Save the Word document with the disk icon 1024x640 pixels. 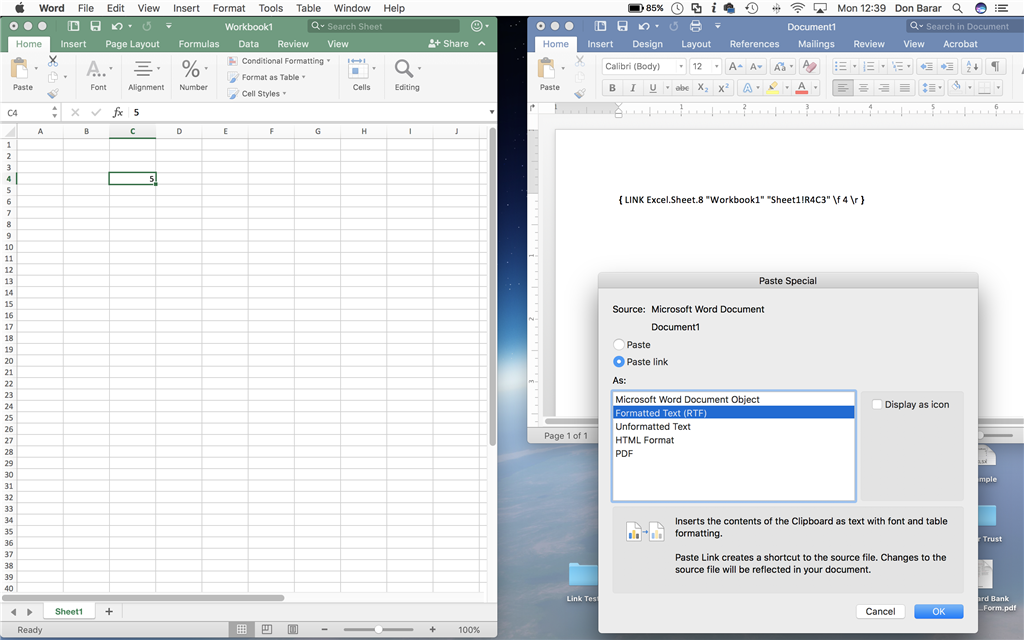(x=622, y=26)
